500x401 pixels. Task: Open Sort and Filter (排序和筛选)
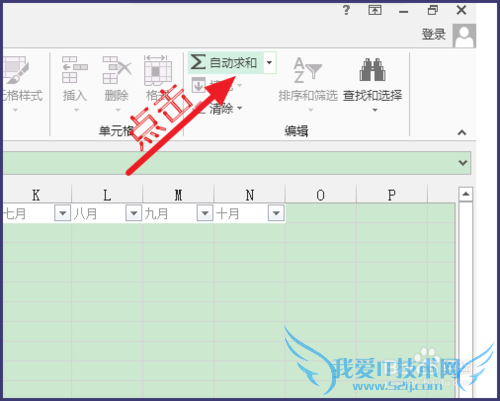(308, 84)
